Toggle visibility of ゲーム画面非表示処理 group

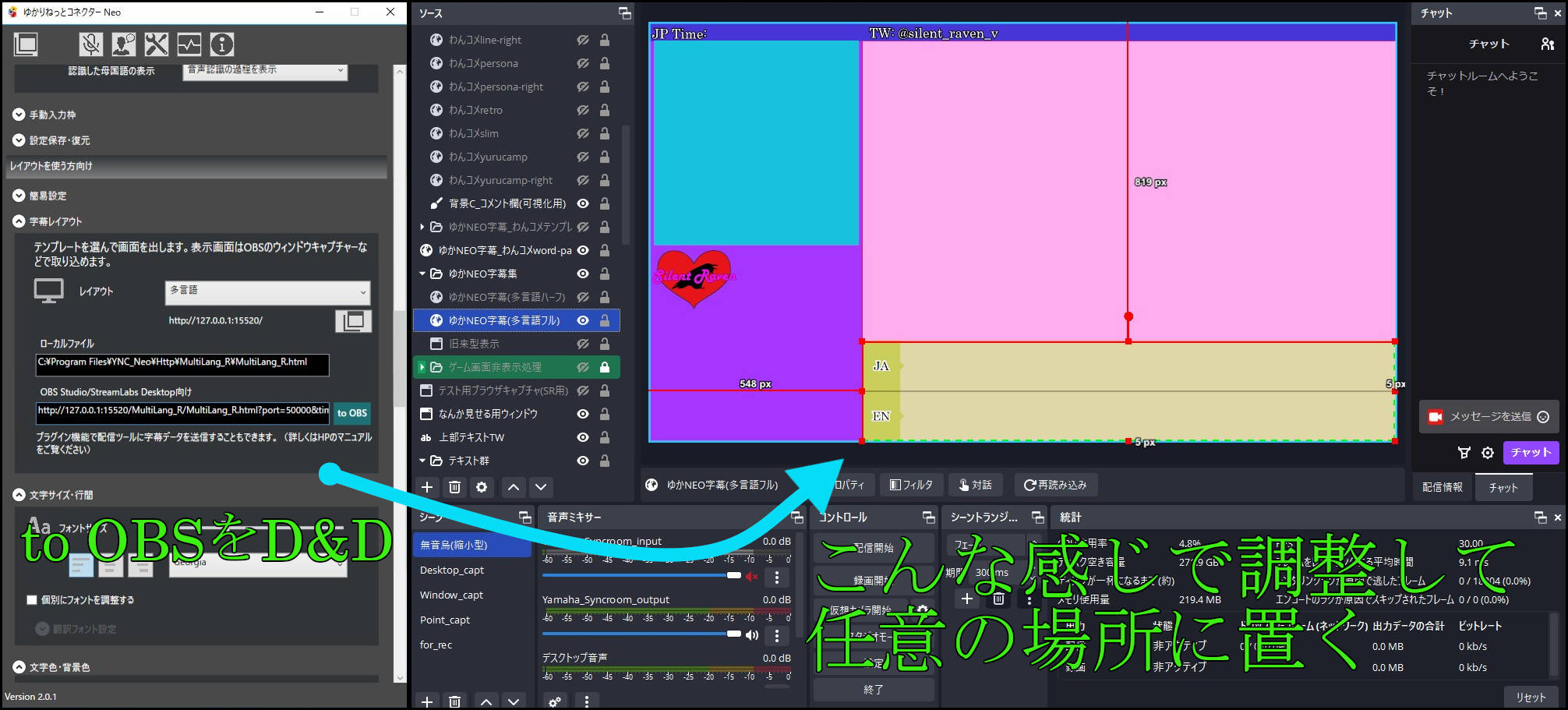(583, 367)
